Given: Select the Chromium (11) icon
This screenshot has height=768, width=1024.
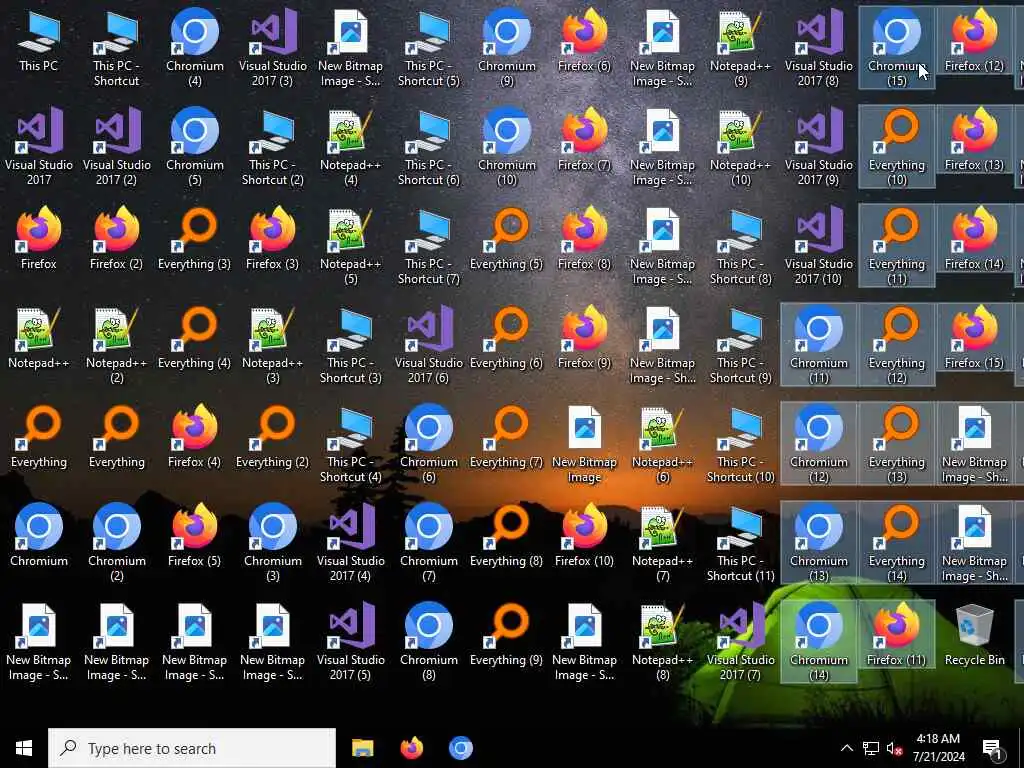Looking at the screenshot, I should tap(818, 345).
